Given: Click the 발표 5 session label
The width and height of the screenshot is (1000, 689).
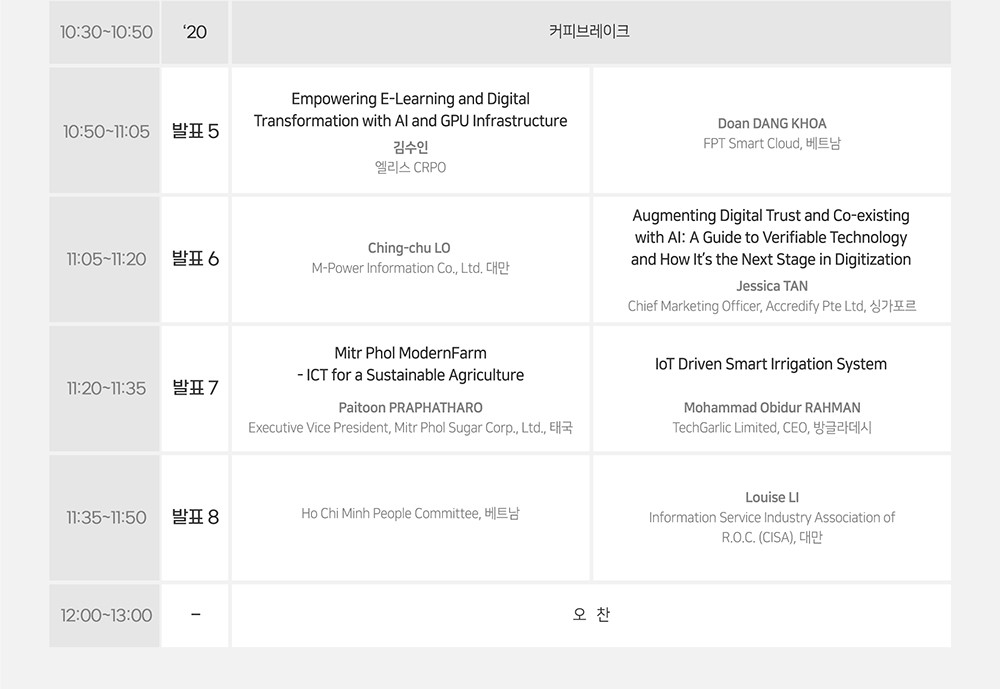Looking at the screenshot, I should (x=195, y=131).
